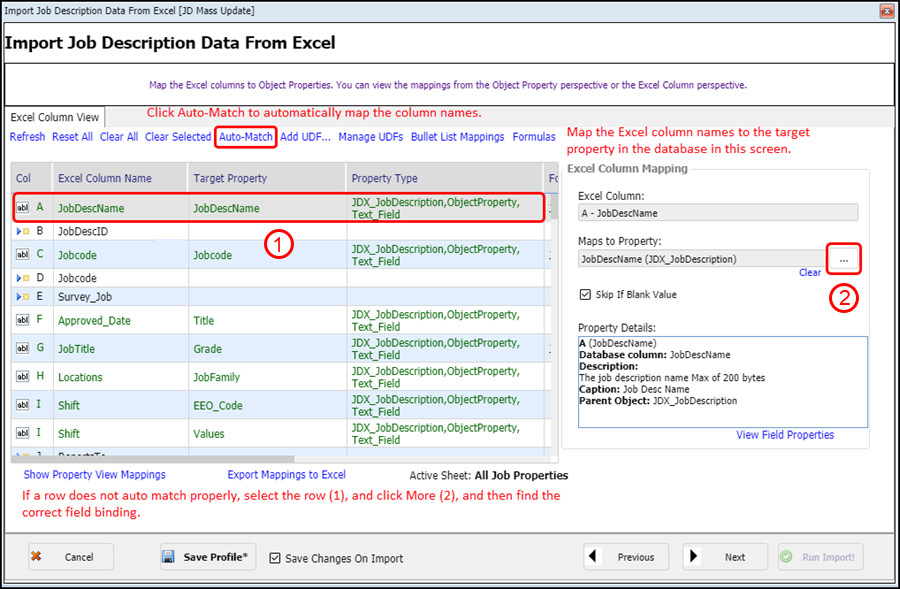
Task: Click the left arrow Previous icon
Action: 593,556
